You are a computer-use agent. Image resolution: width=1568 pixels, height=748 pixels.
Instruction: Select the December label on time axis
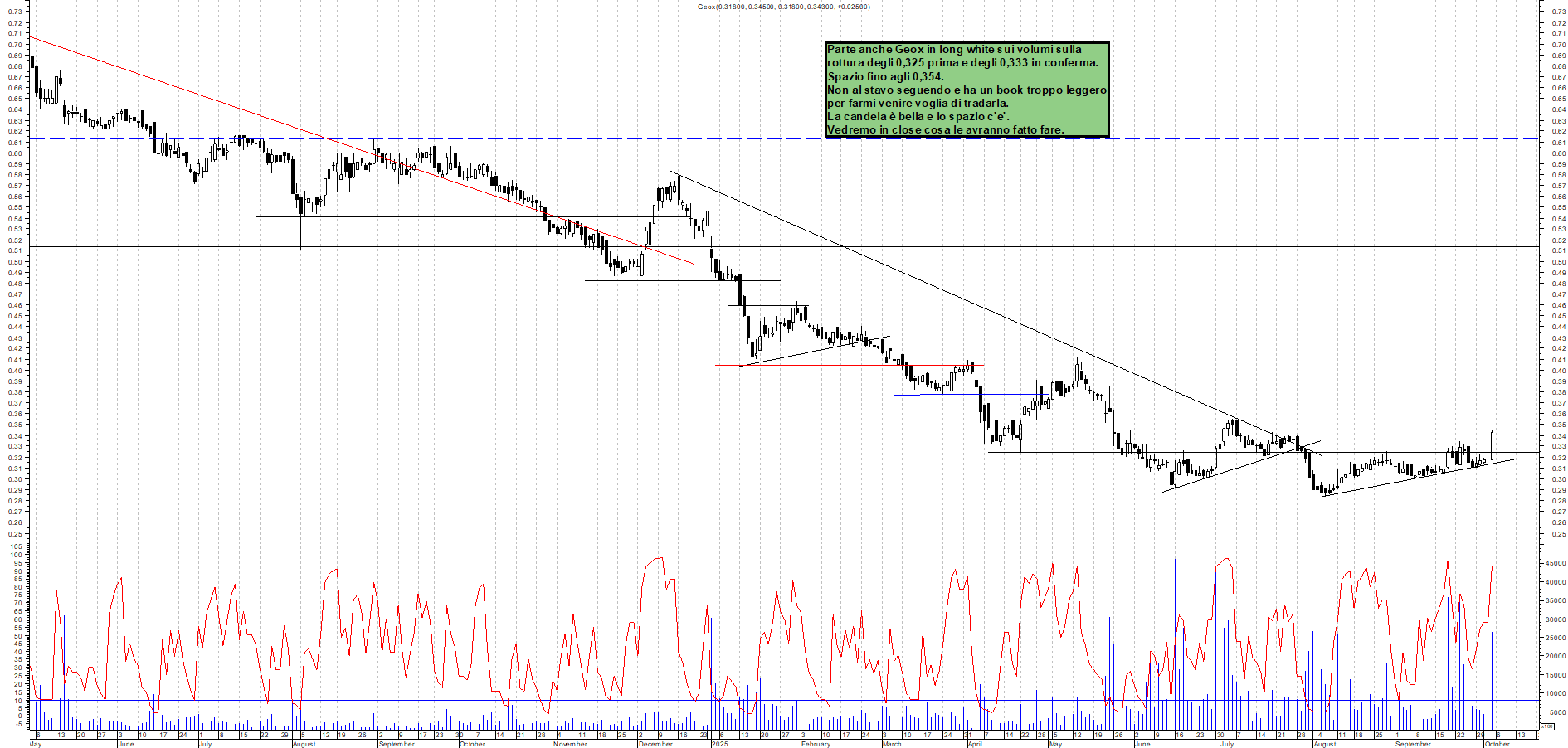(x=655, y=744)
